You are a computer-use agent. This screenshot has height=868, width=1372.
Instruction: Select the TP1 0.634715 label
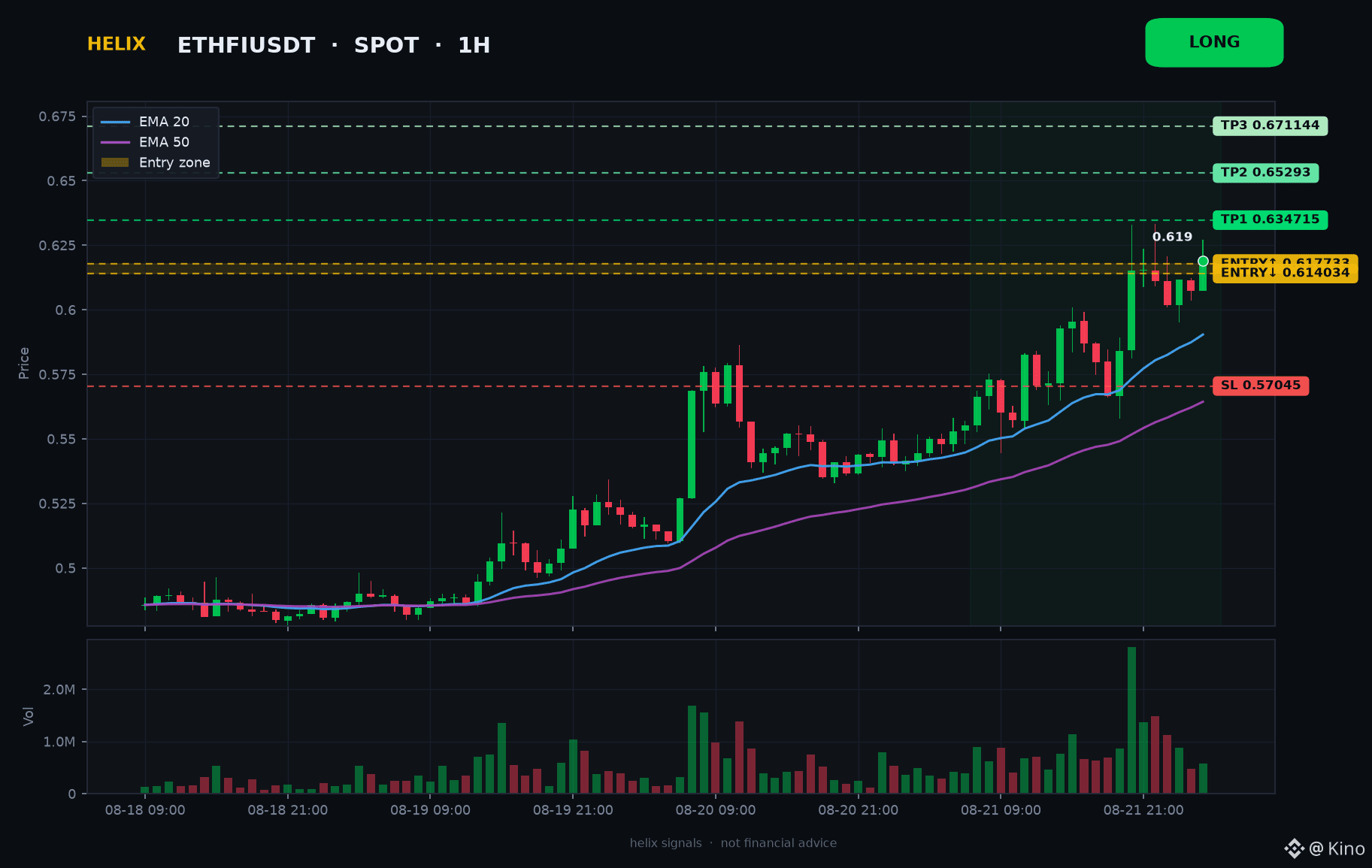1270,220
